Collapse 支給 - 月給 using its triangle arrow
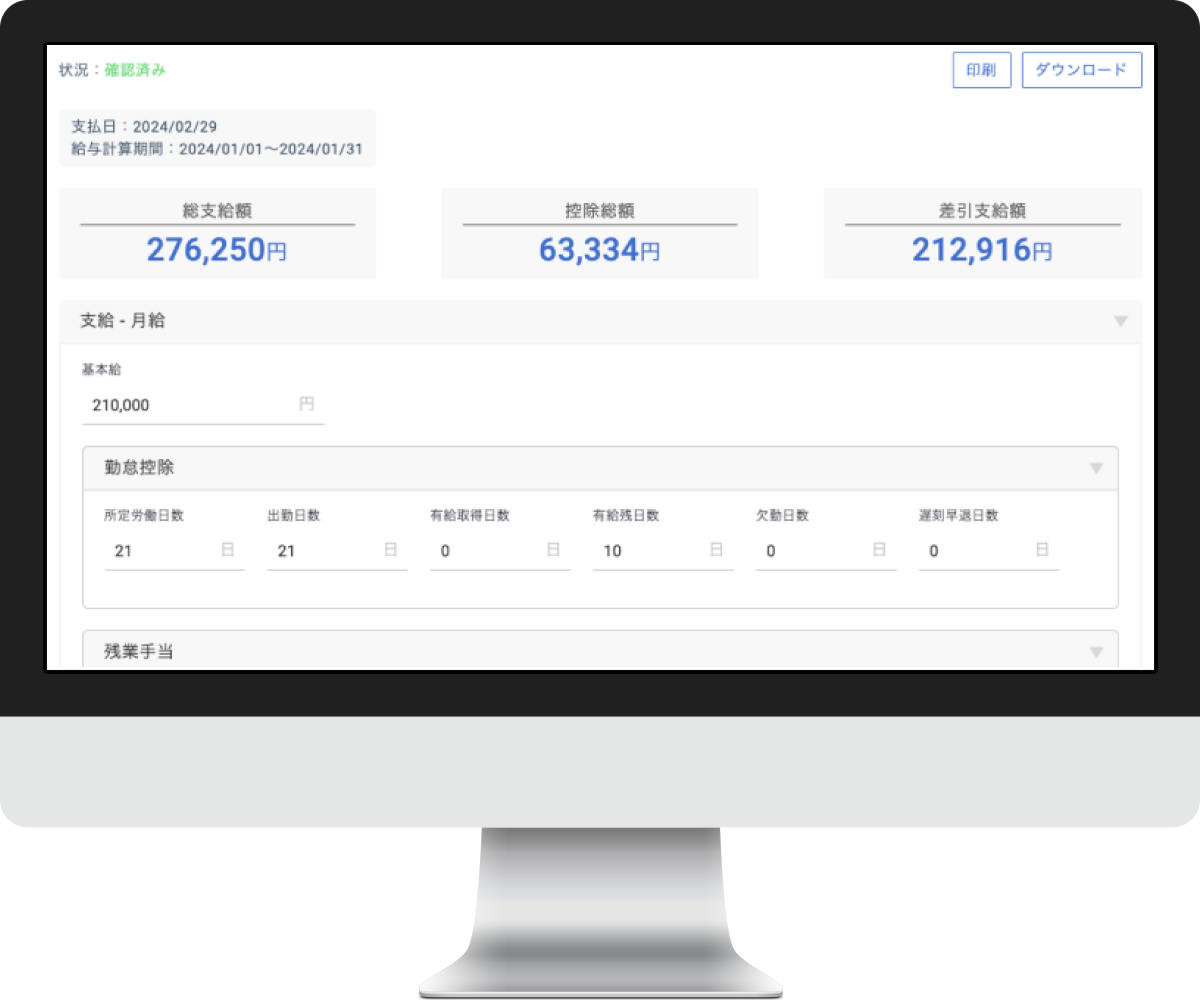This screenshot has height=1000, width=1200. 1120,322
